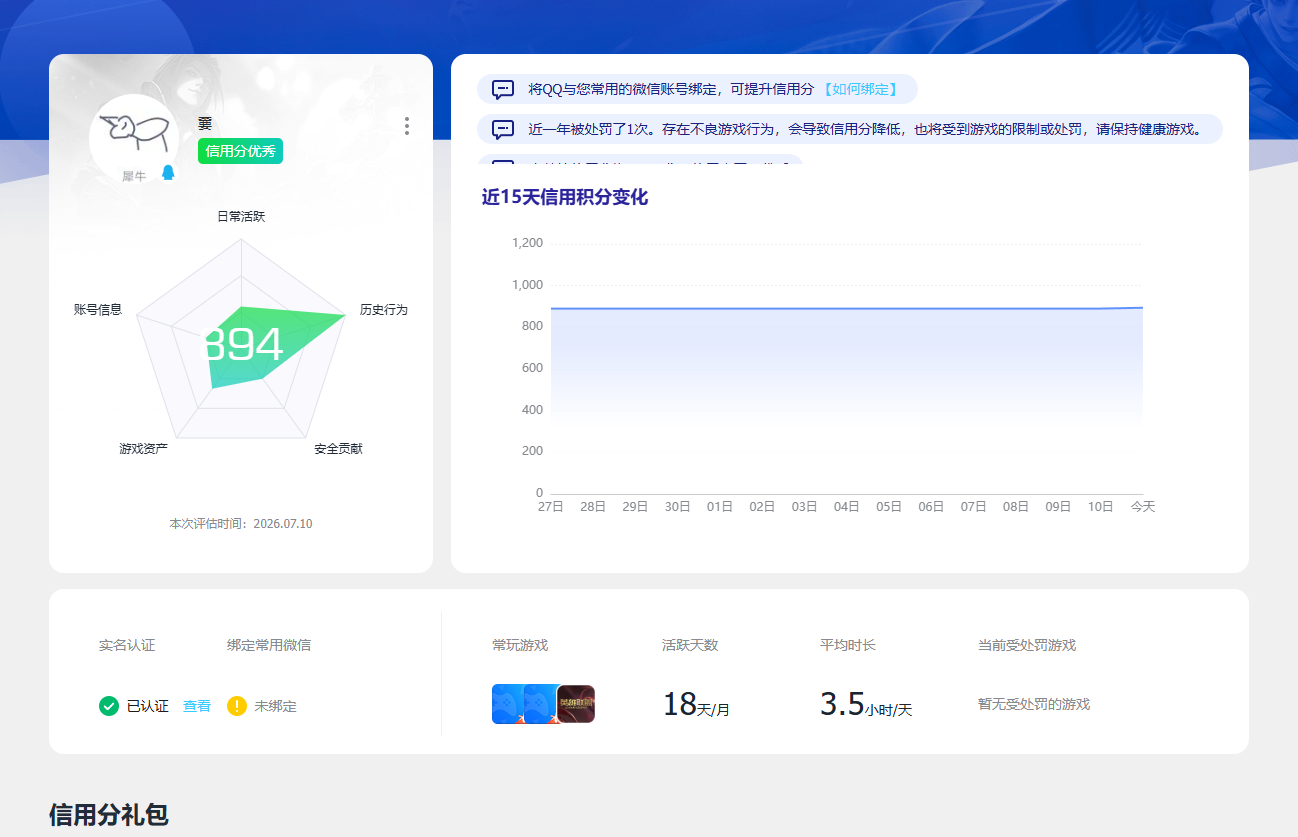Click the 今天 label on chart axis
1298x837 pixels.
click(1143, 507)
